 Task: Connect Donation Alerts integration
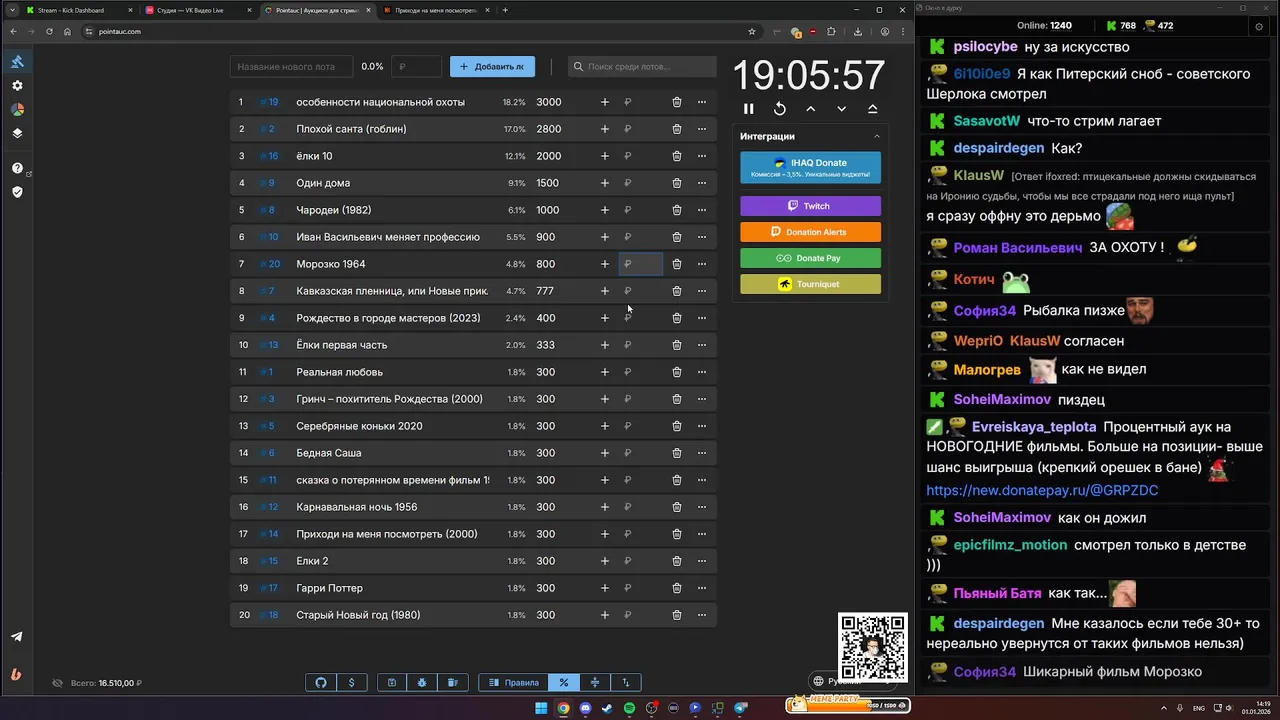pyautogui.click(x=810, y=232)
